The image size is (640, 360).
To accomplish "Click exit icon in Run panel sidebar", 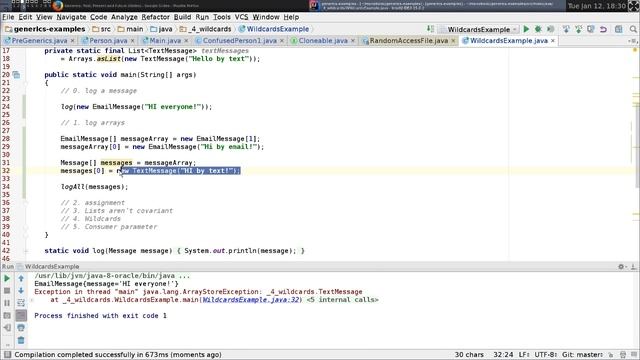I will click(x=7, y=328).
